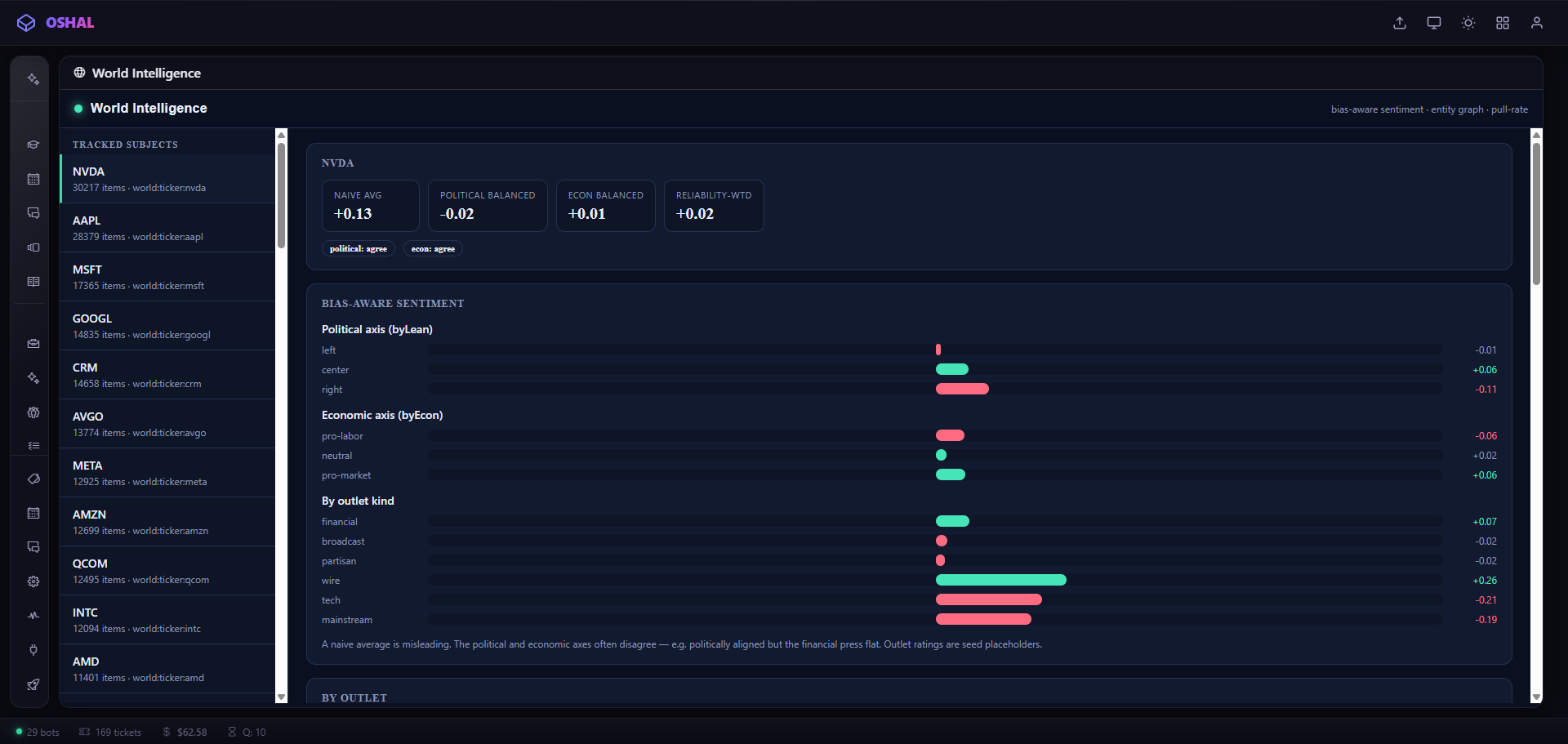This screenshot has height=744, width=1568.
Task: Click the monitor display icon
Action: coord(1434,23)
